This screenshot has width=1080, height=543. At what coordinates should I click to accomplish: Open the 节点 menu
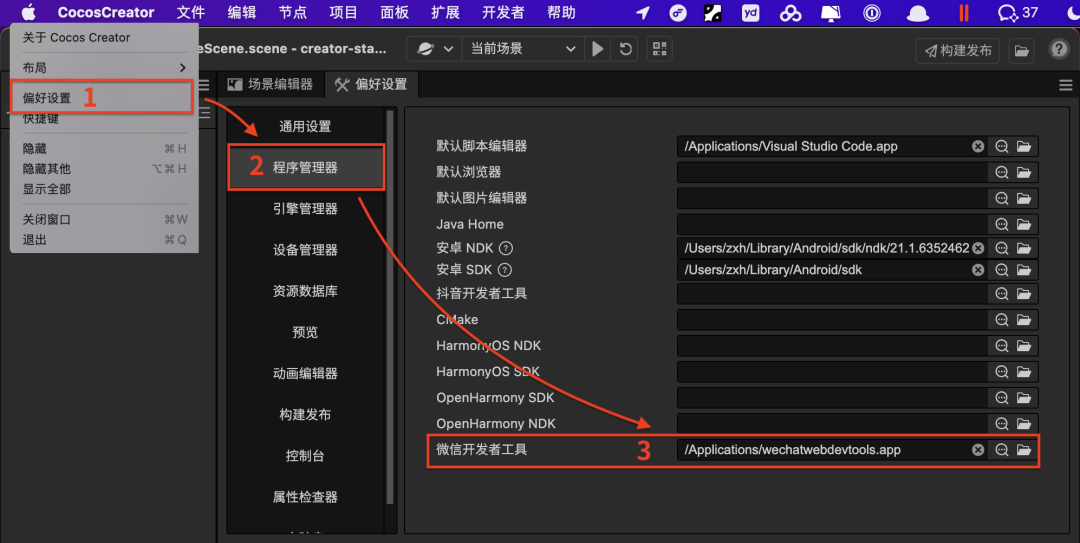click(293, 12)
